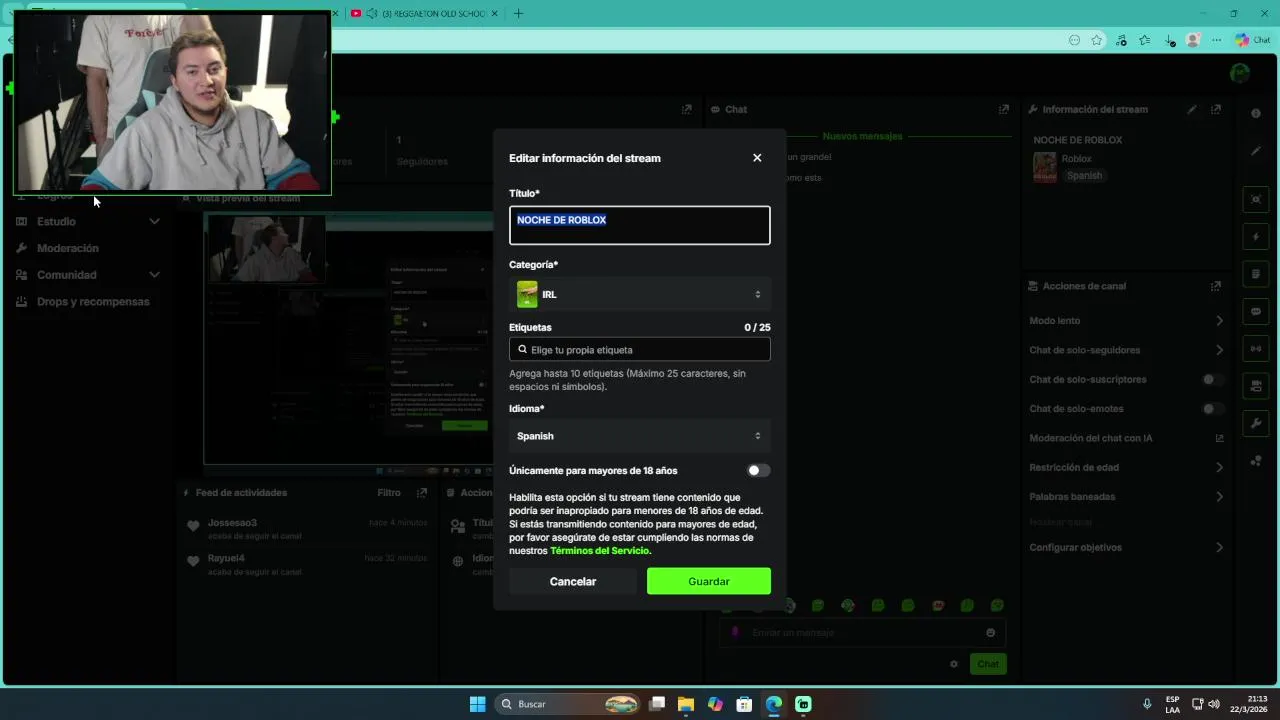Click the chat bubble icon in right sidebar

pos(1256,311)
